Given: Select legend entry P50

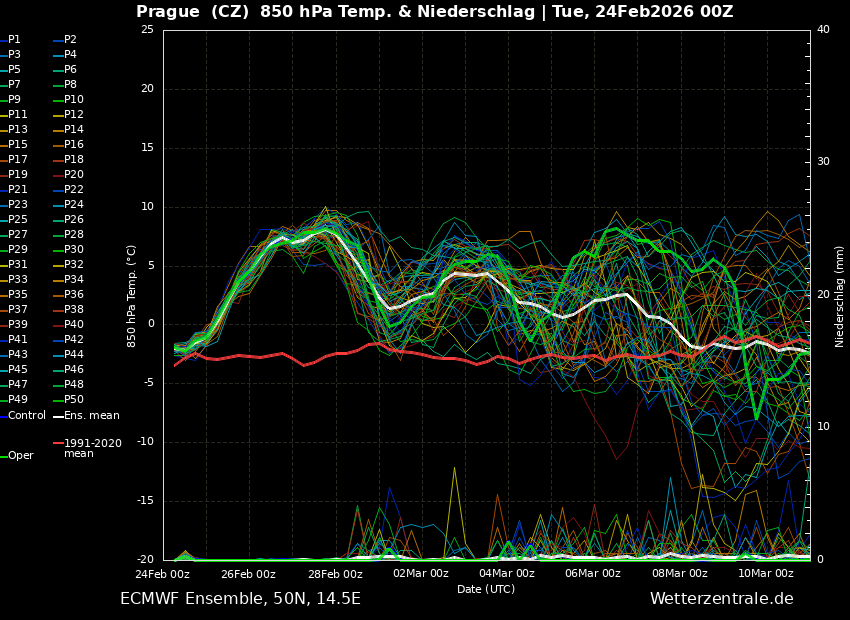Looking at the screenshot, I should click(x=74, y=400).
